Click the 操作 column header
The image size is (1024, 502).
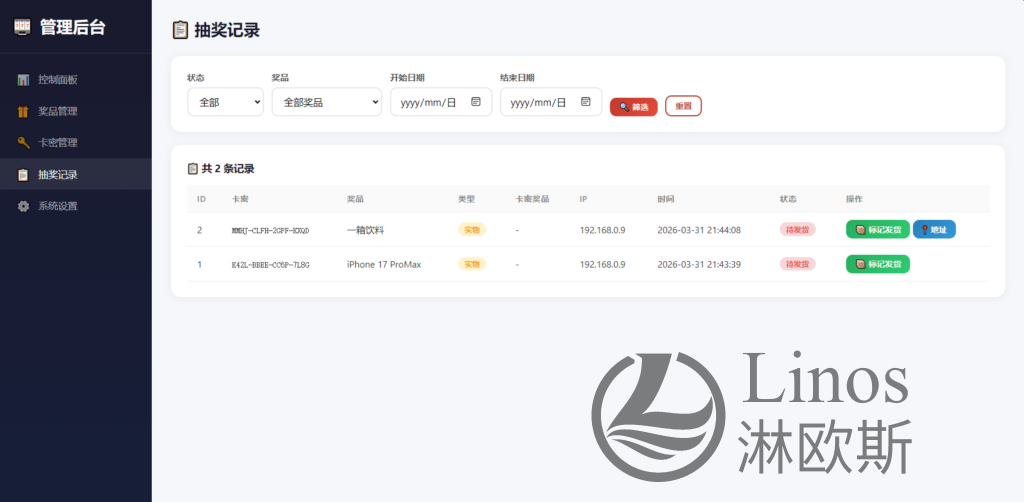(x=854, y=198)
